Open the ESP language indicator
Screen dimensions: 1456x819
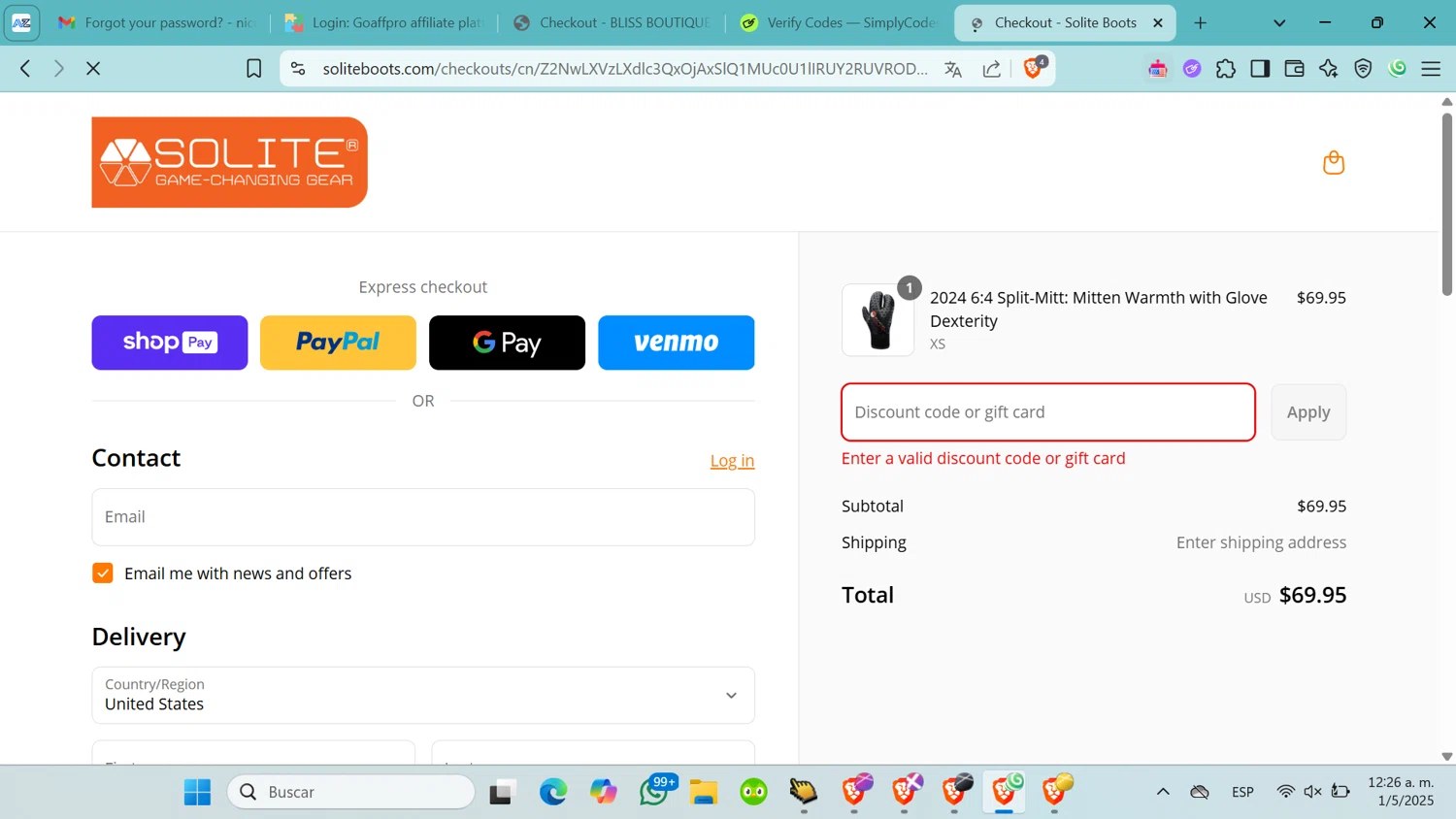(x=1242, y=792)
